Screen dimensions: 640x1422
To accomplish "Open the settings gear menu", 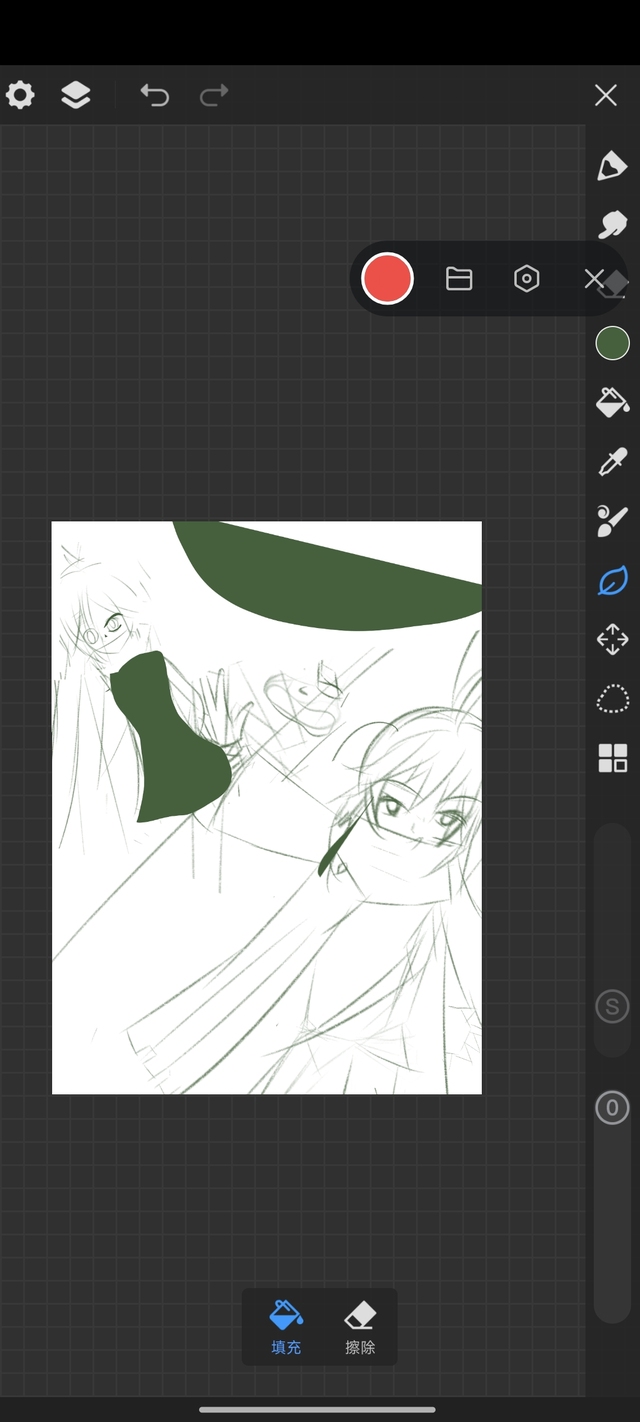I will [x=20, y=95].
